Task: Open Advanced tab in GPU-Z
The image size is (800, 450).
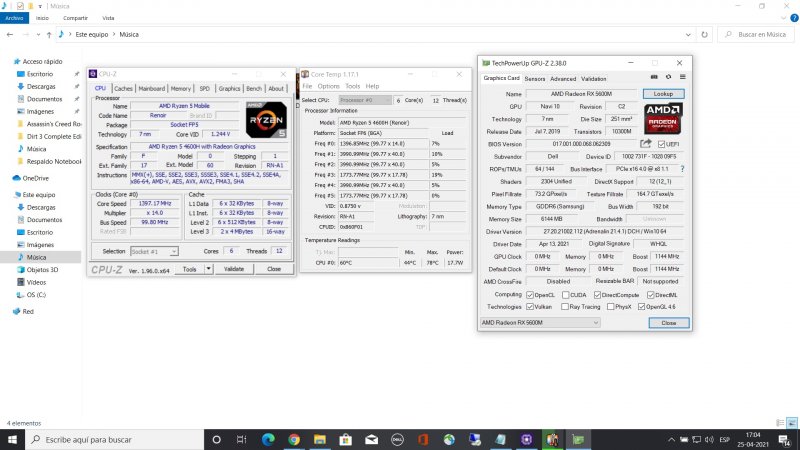Action: point(563,79)
